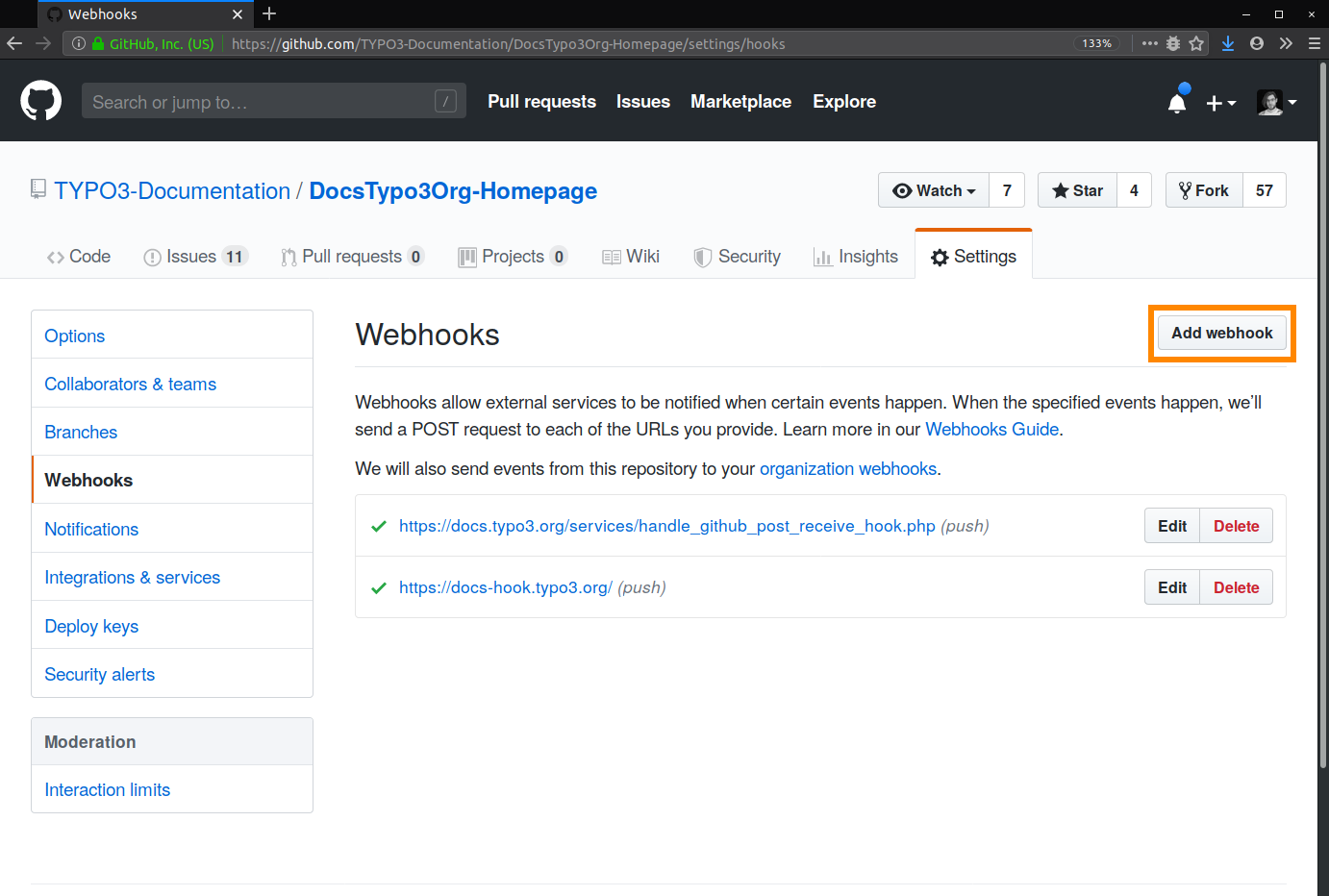Open the Firefox account icon
1329x896 pixels.
coord(1257,43)
